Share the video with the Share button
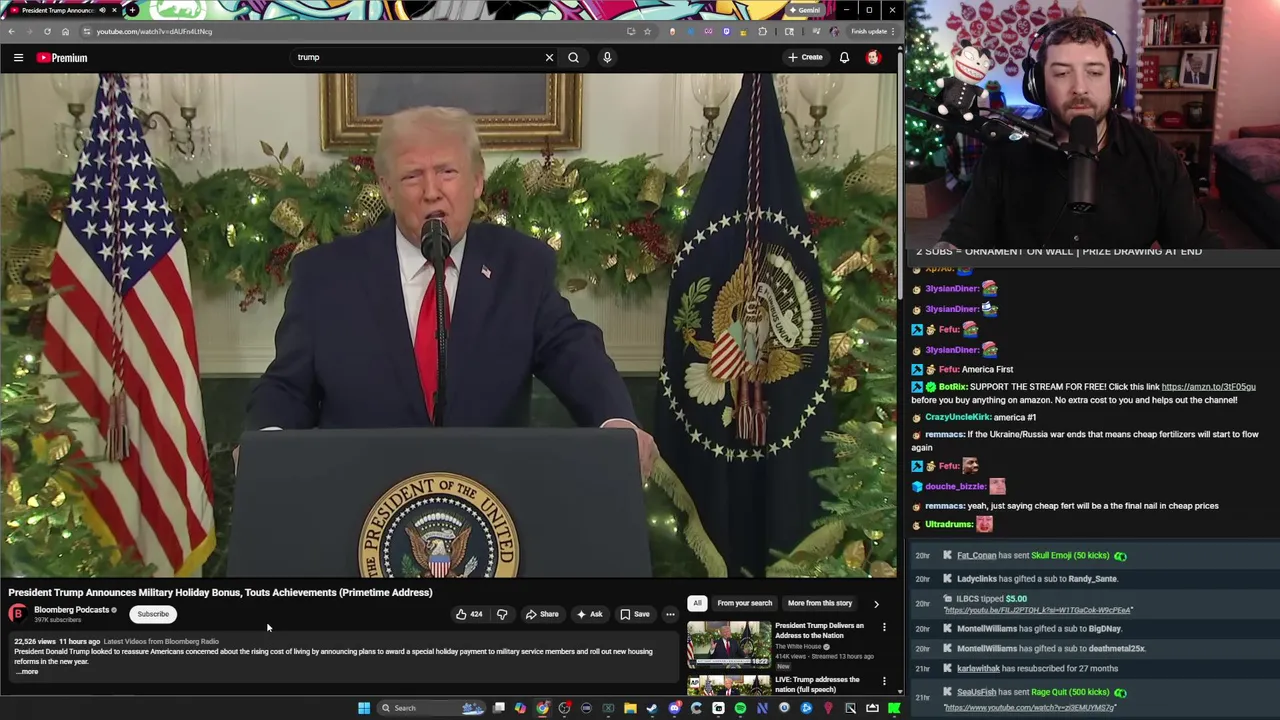The width and height of the screenshot is (1280, 720). (542, 614)
